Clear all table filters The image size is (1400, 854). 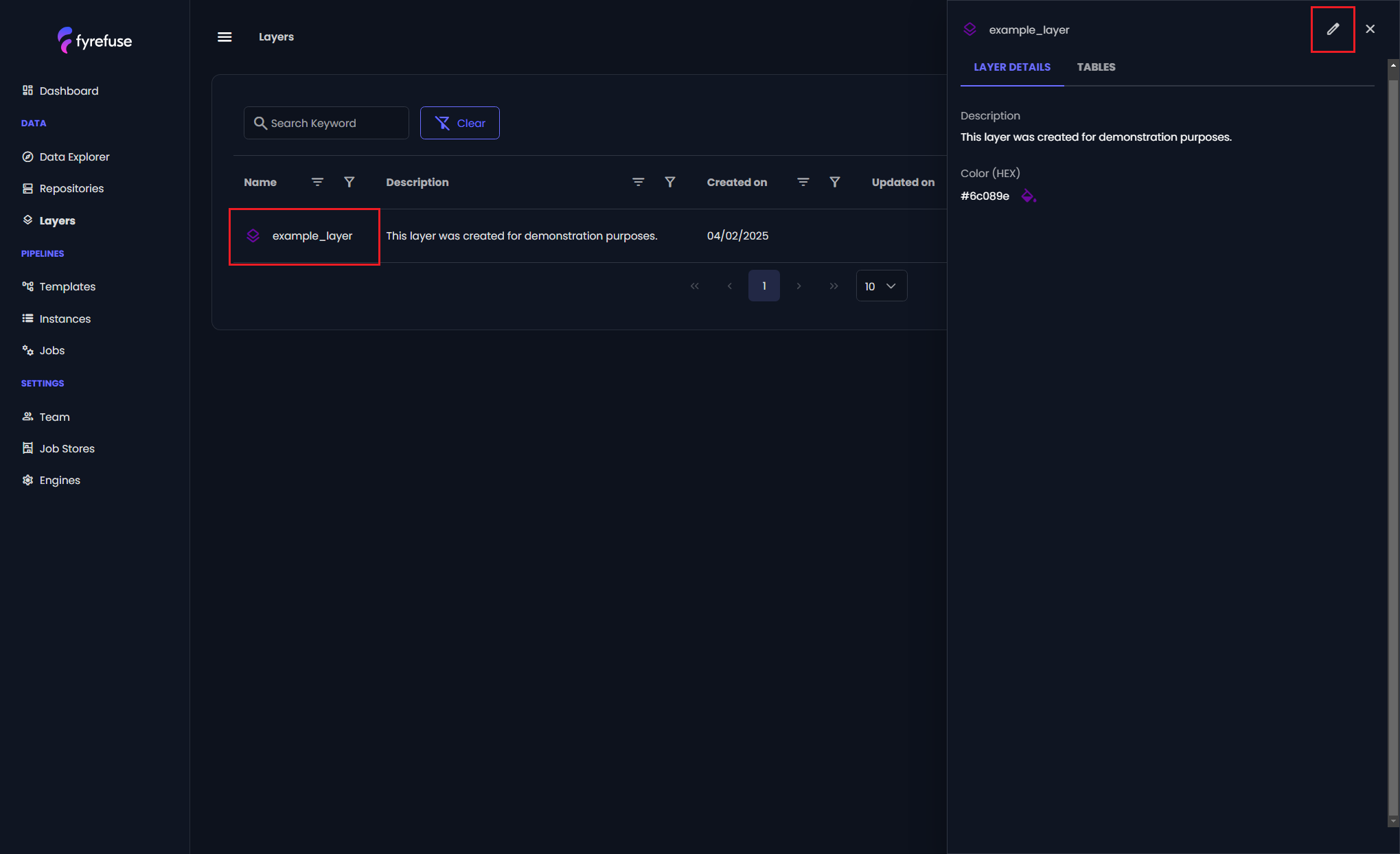pos(459,123)
